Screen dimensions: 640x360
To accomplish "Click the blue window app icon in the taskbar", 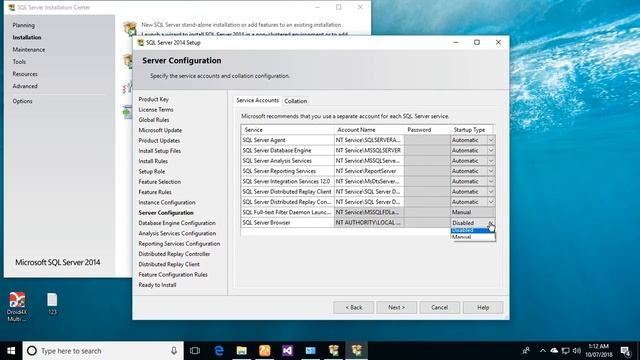I will point(311,351).
